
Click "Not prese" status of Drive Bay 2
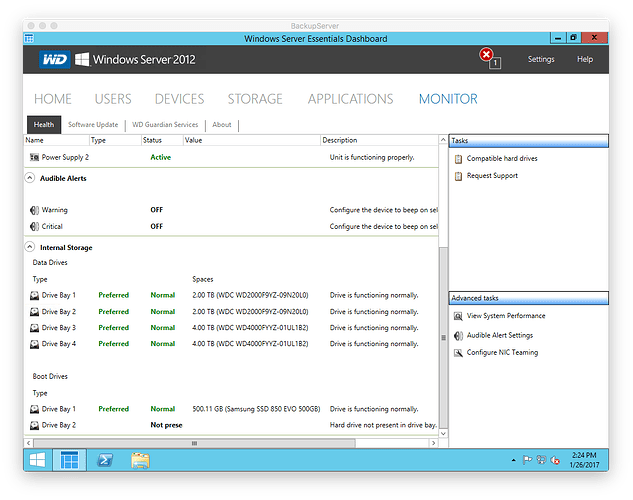pyautogui.click(x=166, y=425)
